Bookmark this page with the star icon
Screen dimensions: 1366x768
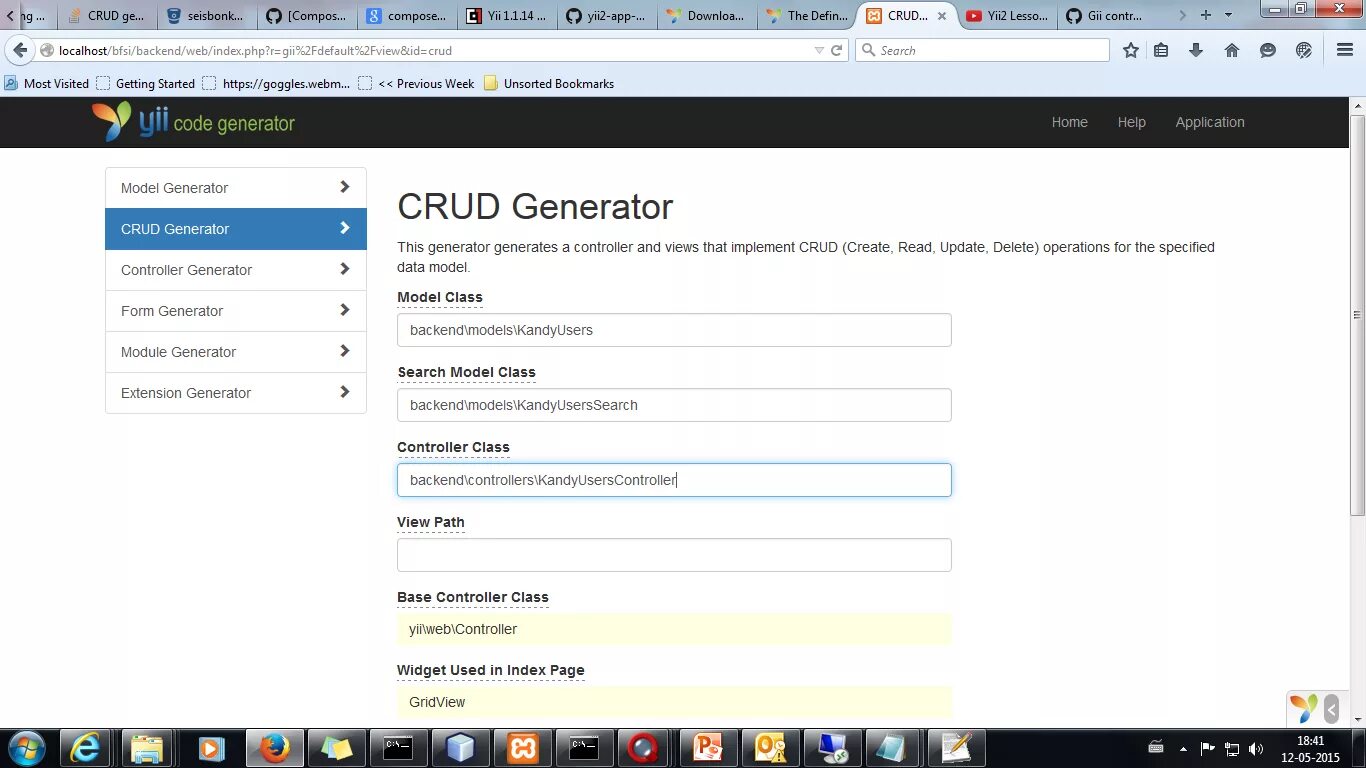click(1130, 50)
